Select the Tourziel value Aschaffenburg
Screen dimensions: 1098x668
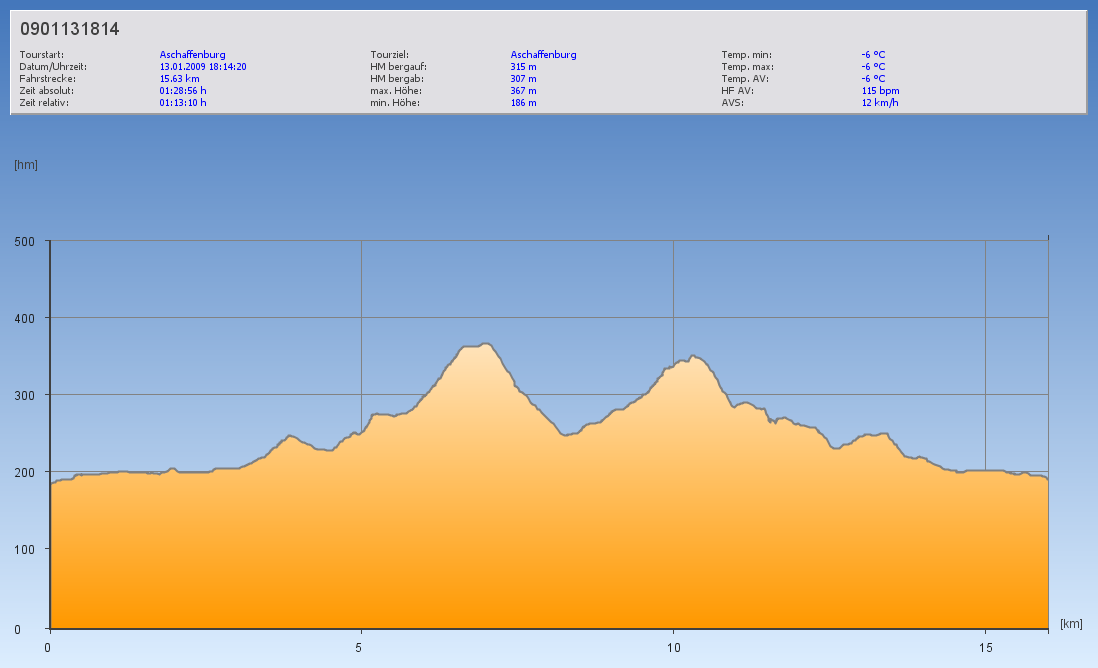[x=543, y=55]
